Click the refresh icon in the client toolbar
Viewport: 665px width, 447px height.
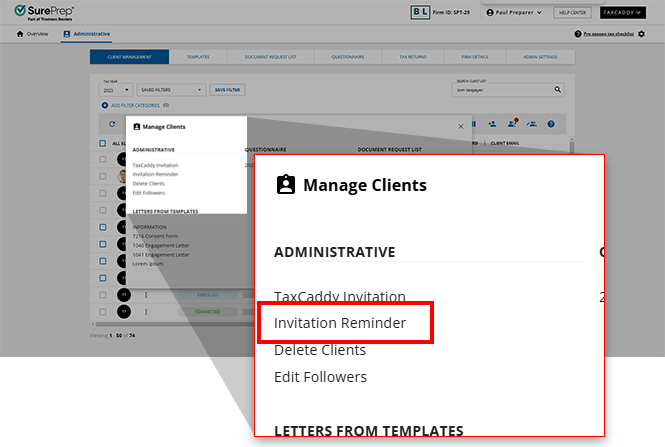click(112, 124)
